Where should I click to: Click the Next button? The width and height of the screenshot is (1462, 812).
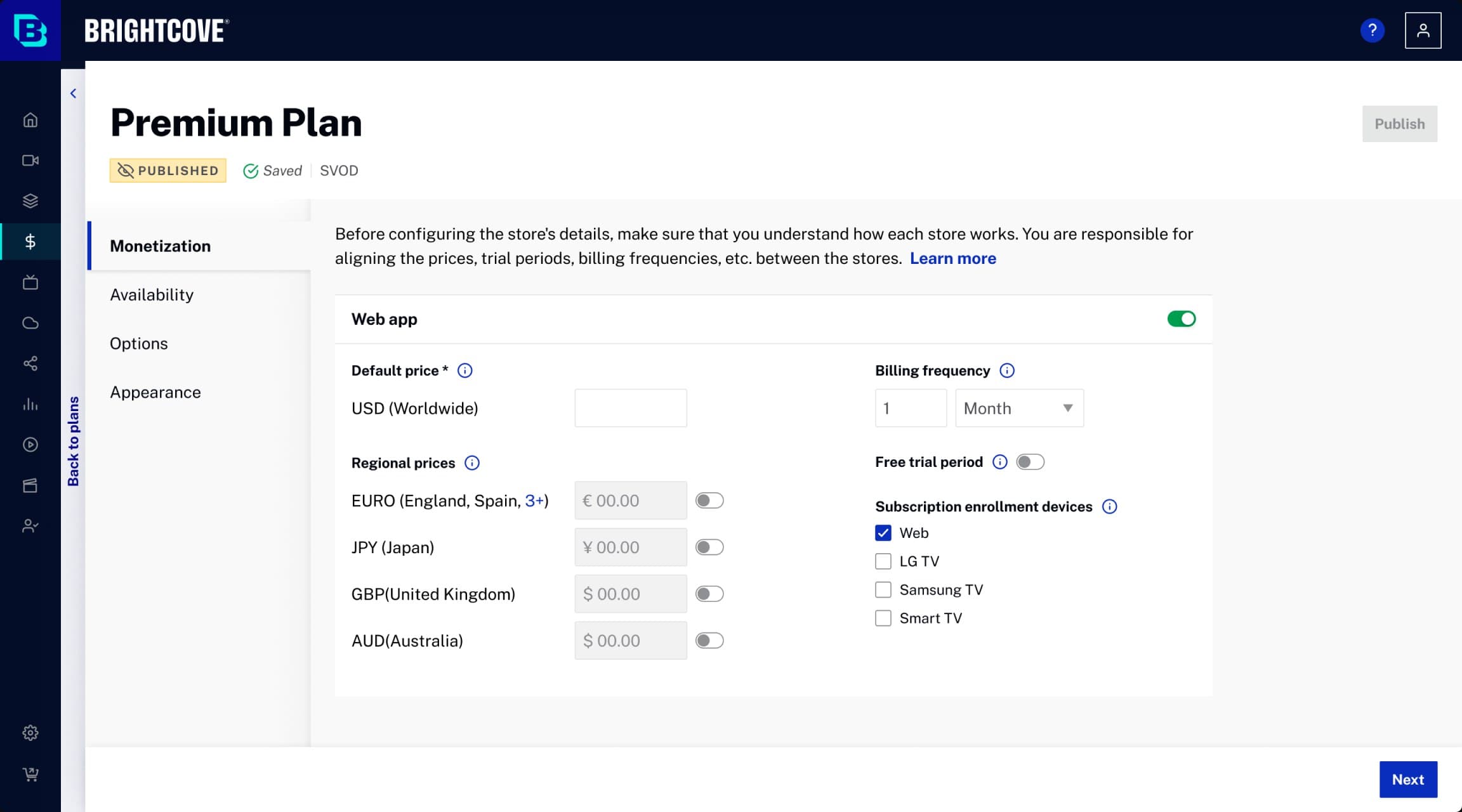[1408, 780]
